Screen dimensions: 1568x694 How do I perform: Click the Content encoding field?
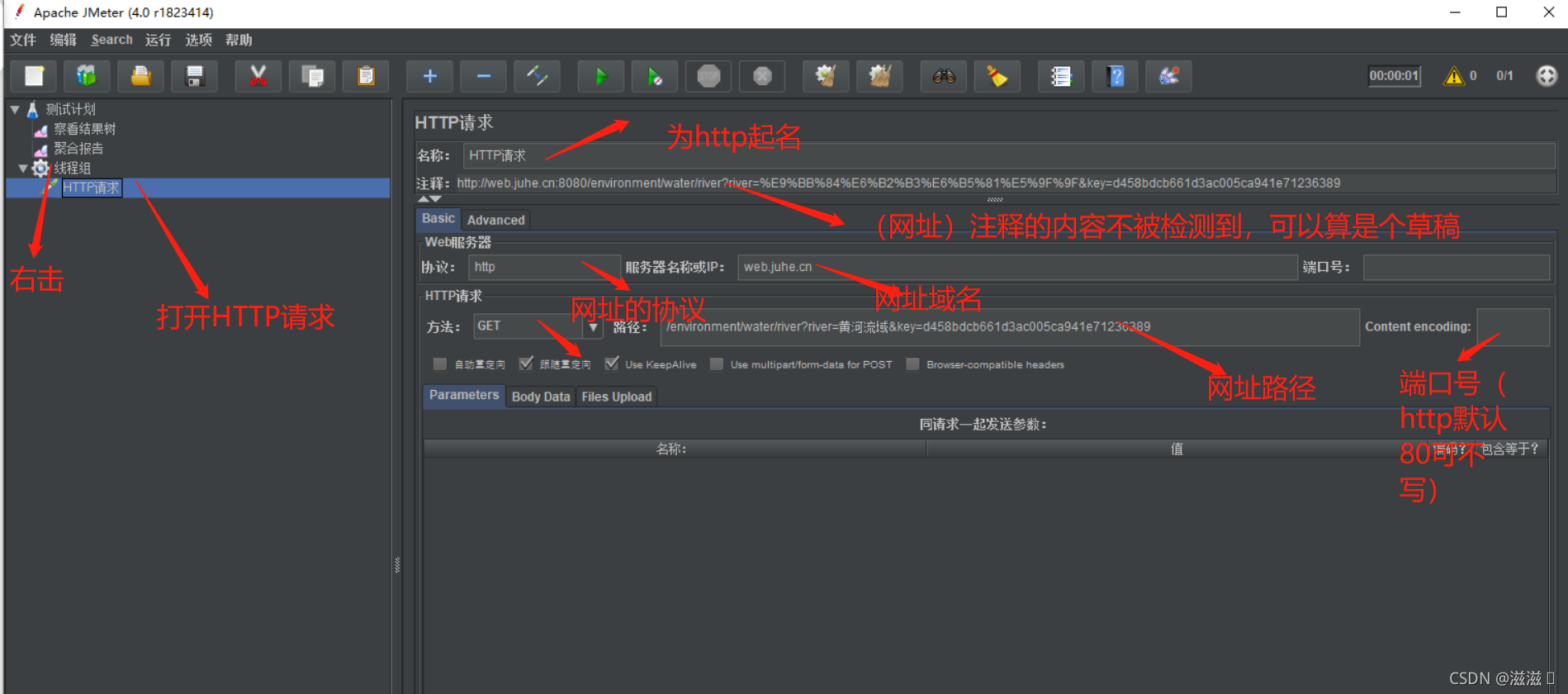pyautogui.click(x=1513, y=327)
